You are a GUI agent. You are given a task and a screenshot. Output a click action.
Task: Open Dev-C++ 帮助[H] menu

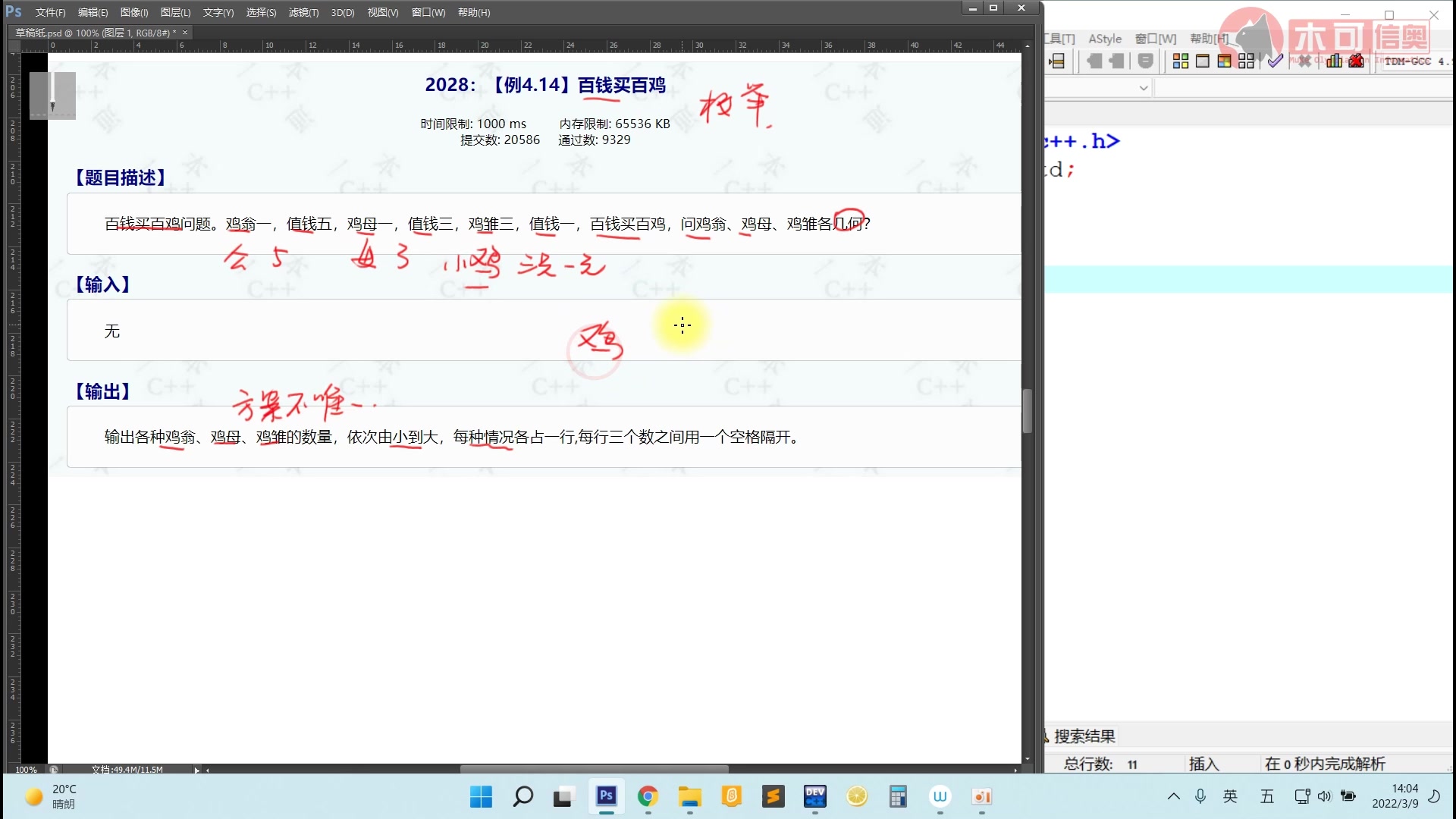click(x=1209, y=39)
